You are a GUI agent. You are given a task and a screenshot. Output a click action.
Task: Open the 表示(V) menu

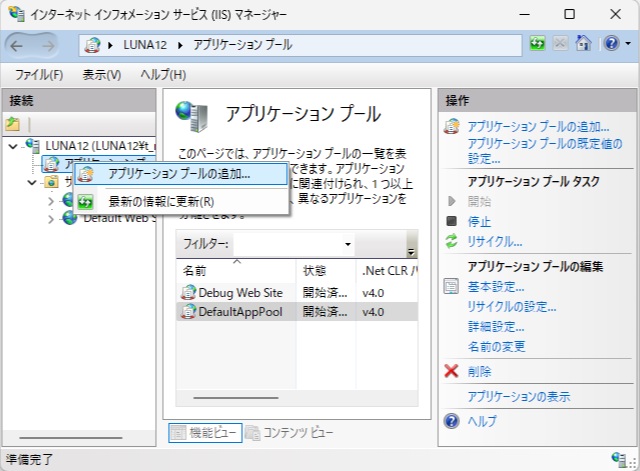coord(102,75)
